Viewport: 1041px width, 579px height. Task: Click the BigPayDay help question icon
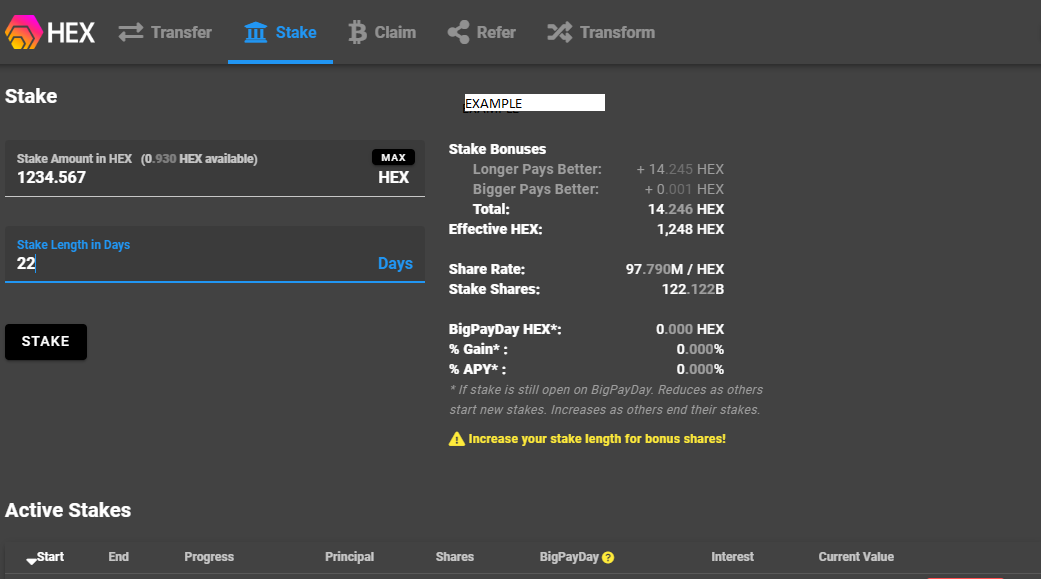tap(608, 558)
